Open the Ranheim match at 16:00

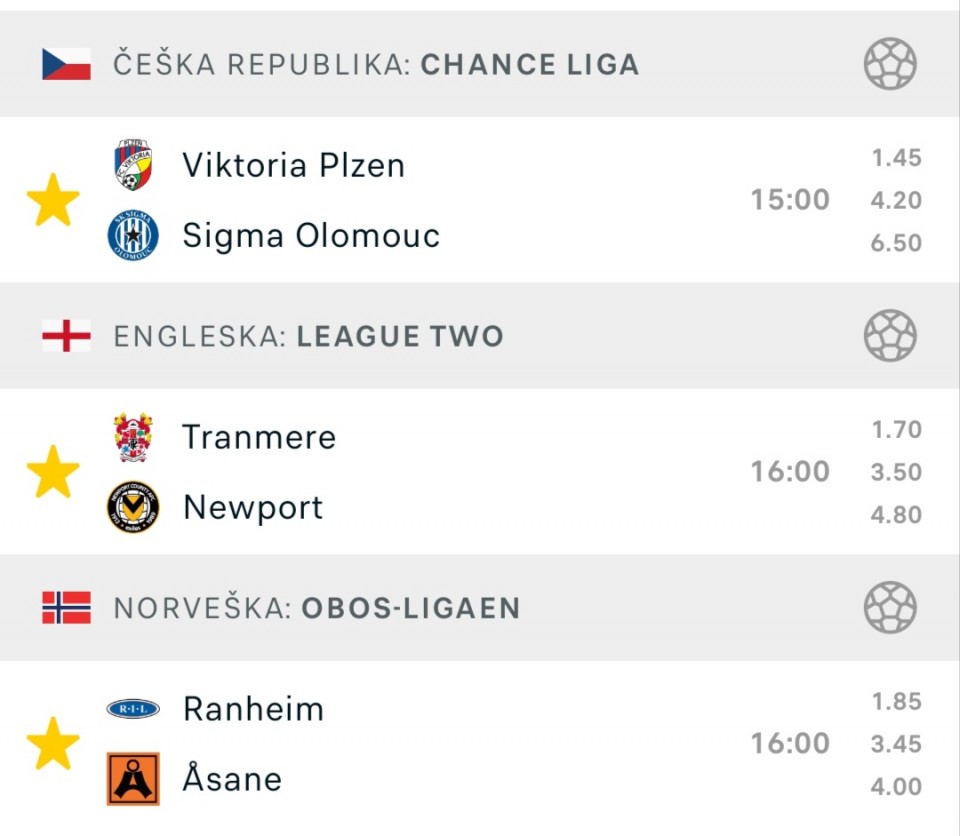[480, 744]
